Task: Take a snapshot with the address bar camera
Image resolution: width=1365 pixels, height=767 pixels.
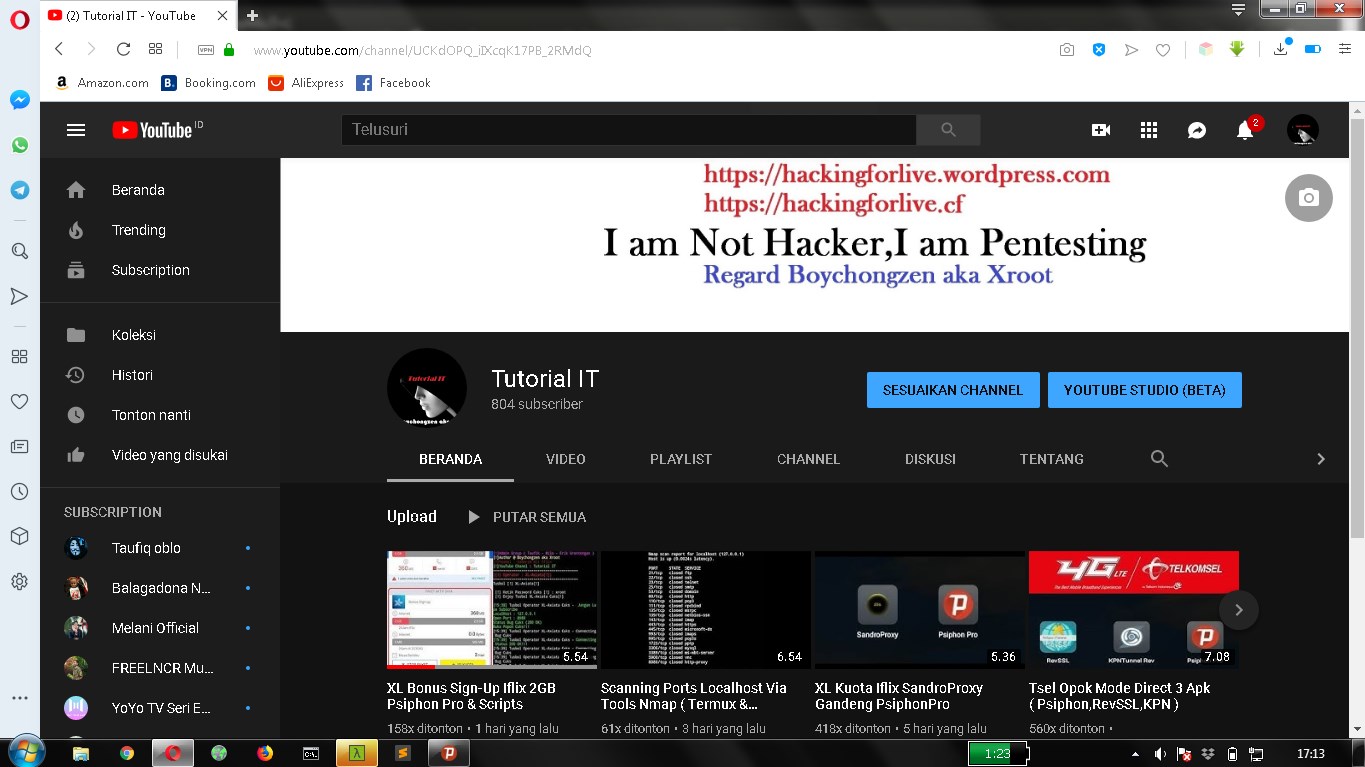Action: 1067,50
